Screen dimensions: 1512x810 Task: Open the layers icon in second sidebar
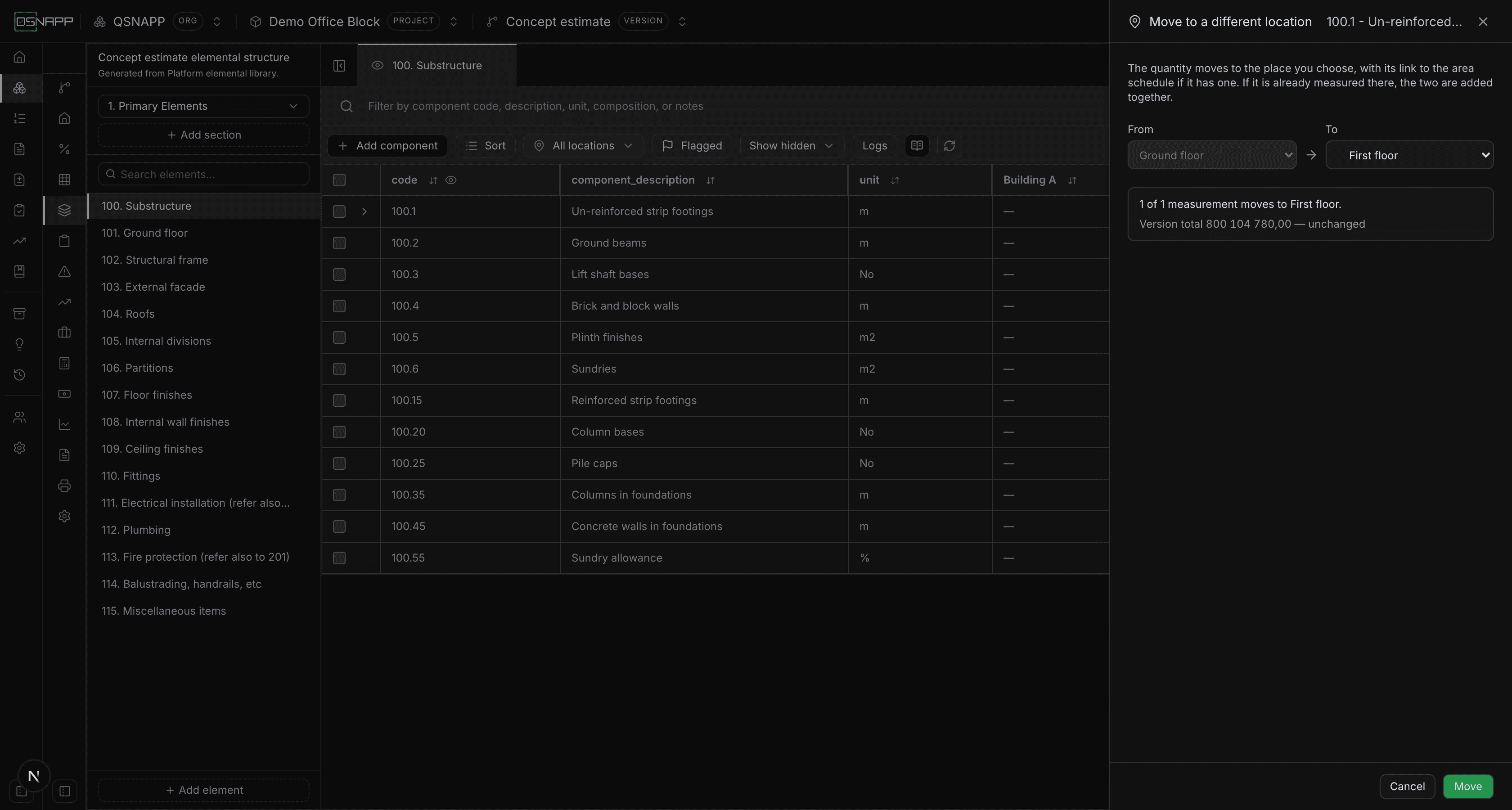tap(64, 210)
